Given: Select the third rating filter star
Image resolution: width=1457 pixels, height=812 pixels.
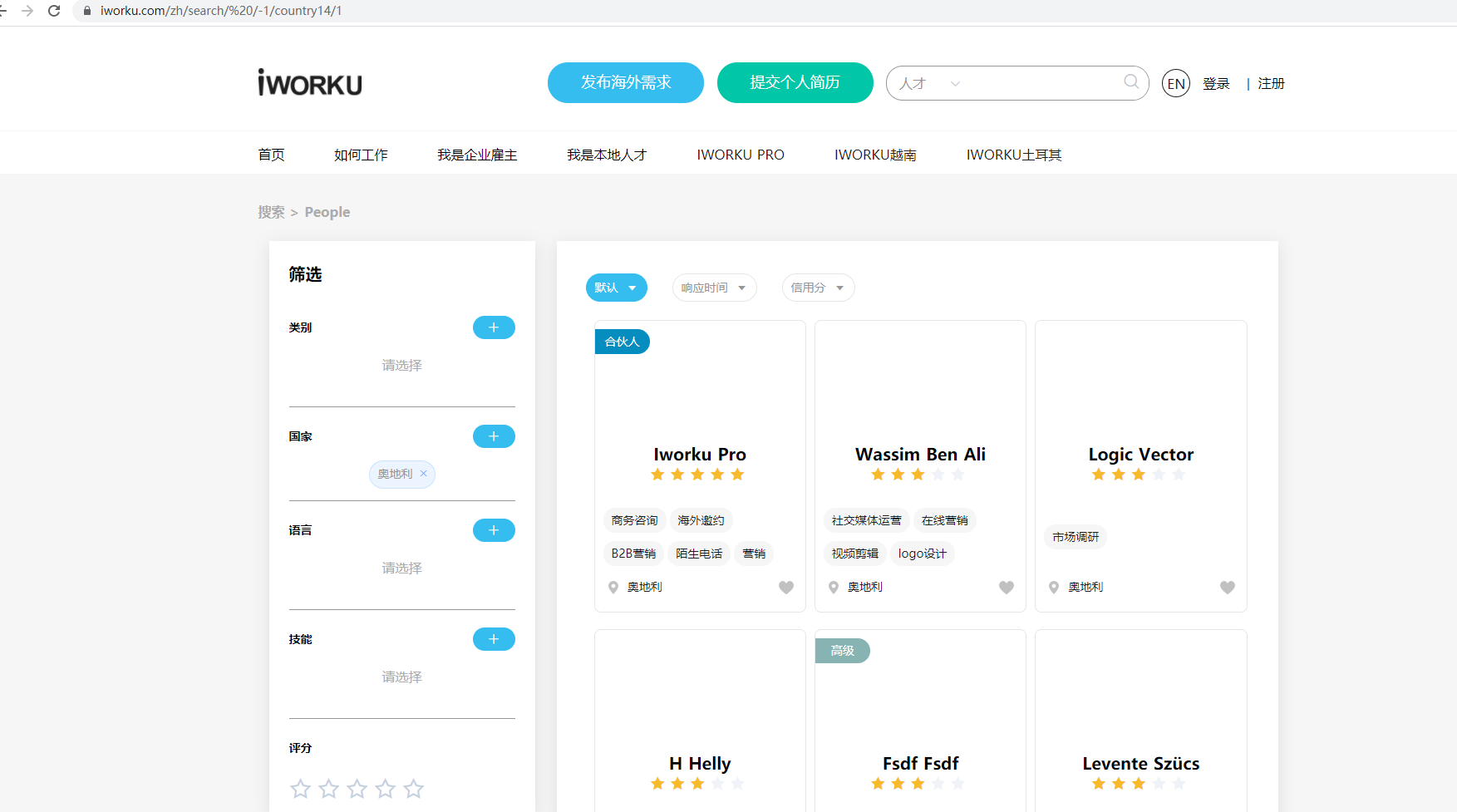Looking at the screenshot, I should 357,788.
